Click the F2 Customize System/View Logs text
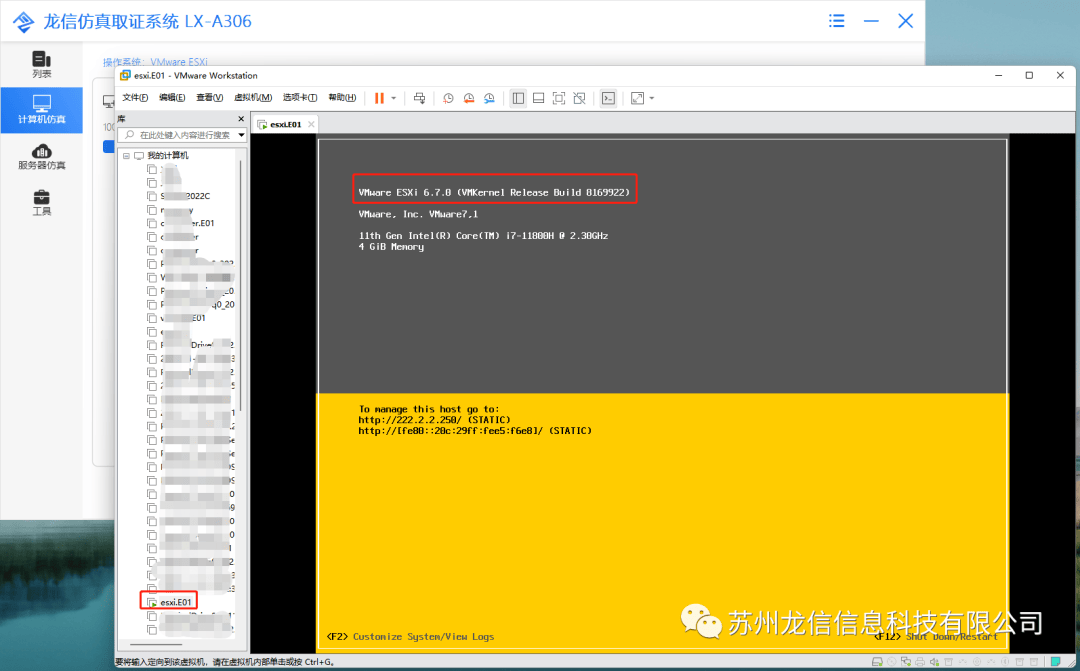This screenshot has width=1080, height=671. [x=410, y=637]
